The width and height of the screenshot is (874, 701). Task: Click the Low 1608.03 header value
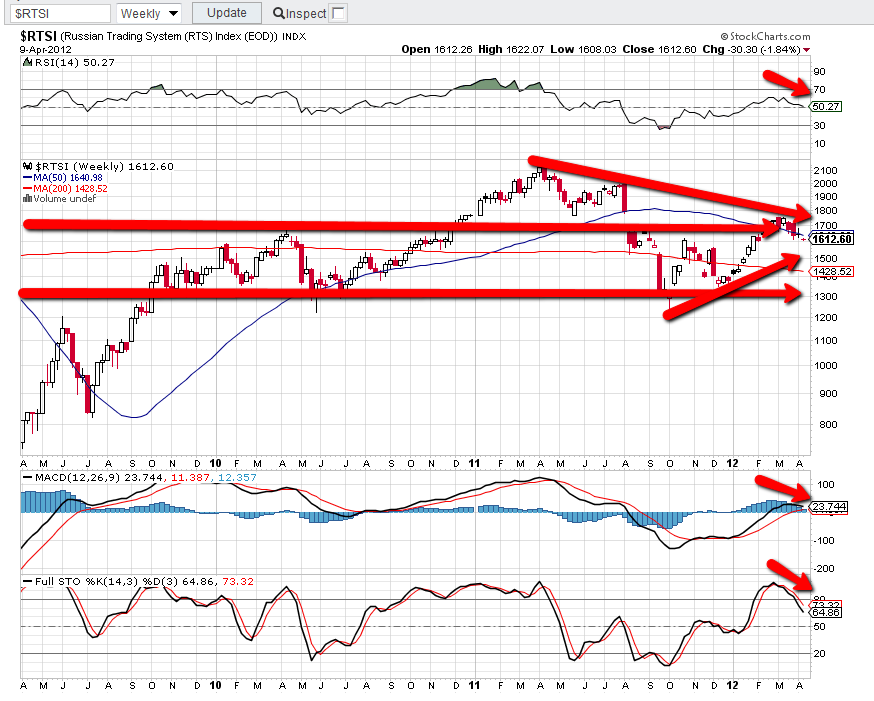tap(583, 50)
